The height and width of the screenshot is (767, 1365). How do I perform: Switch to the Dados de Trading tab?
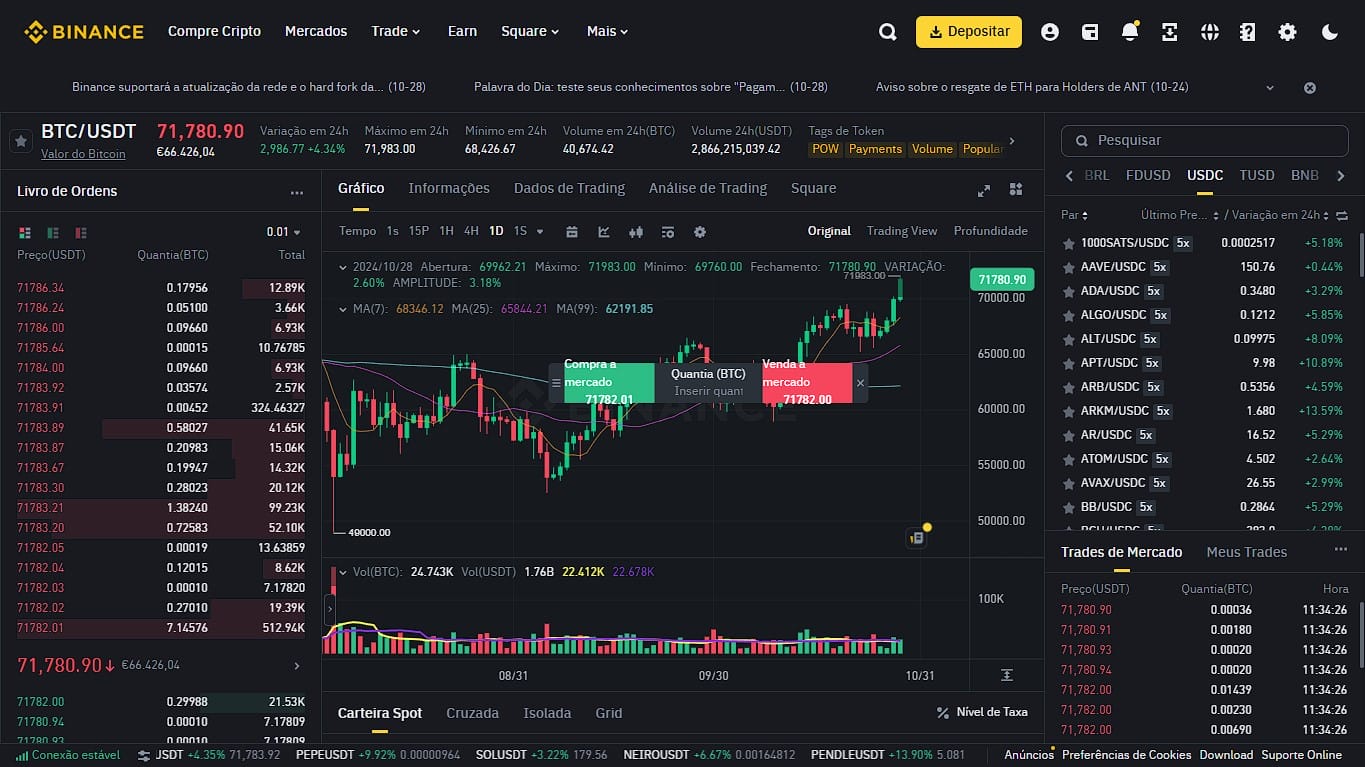[569, 188]
